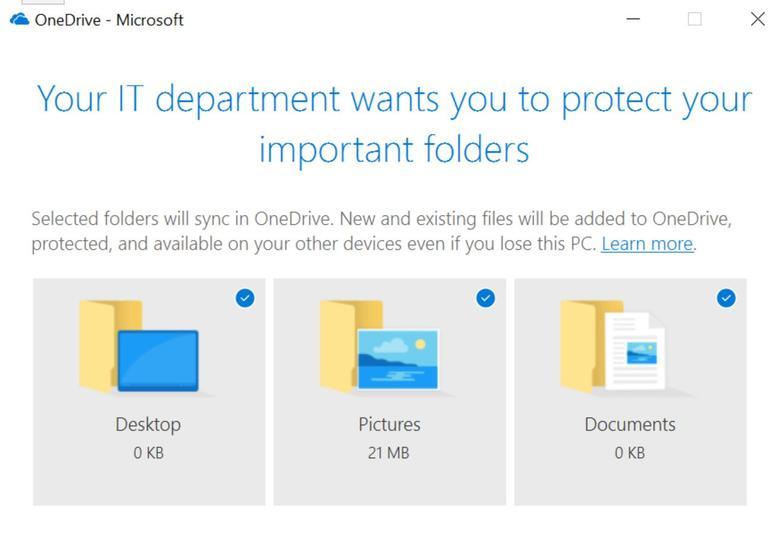Click the 0 KB size under Desktop
The width and height of the screenshot is (770, 535).
coord(148,453)
